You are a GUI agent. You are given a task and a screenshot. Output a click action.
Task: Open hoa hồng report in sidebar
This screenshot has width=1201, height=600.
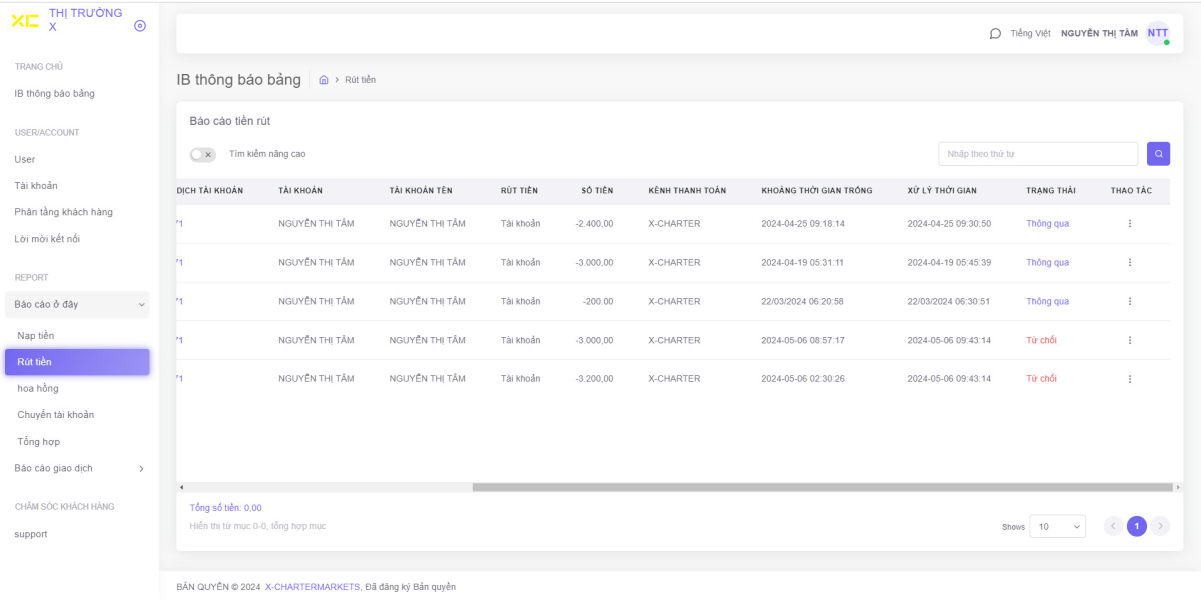click(x=38, y=388)
